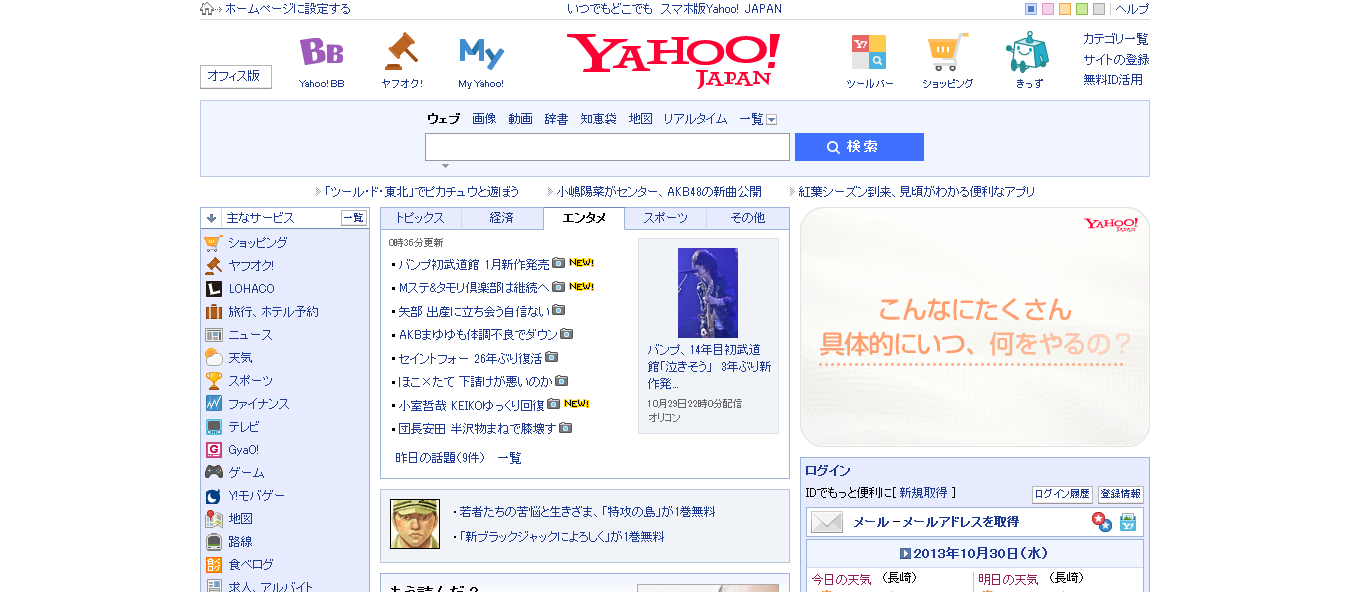
Task: Click the GyaO! sidebar icon
Action: 213,450
